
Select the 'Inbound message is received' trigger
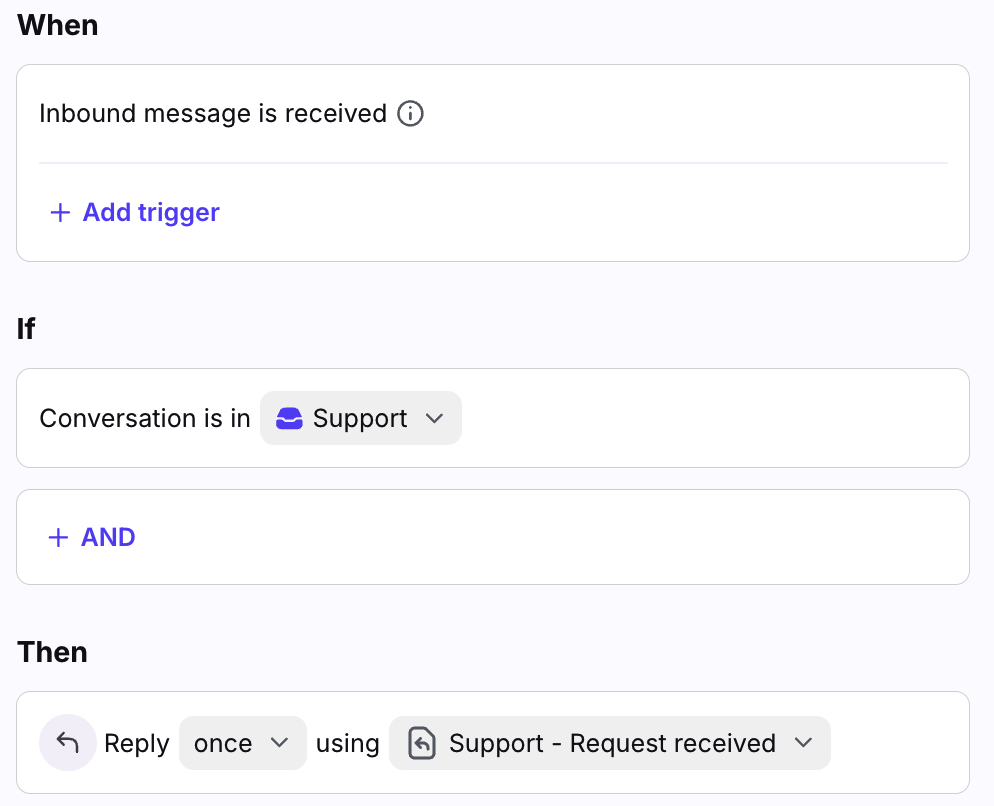pyautogui.click(x=213, y=114)
